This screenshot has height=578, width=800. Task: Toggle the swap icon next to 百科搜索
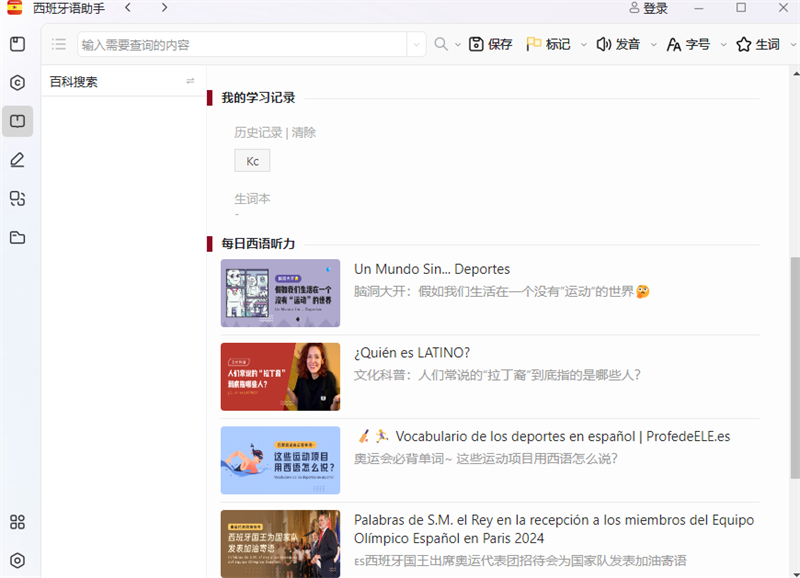pos(190,81)
